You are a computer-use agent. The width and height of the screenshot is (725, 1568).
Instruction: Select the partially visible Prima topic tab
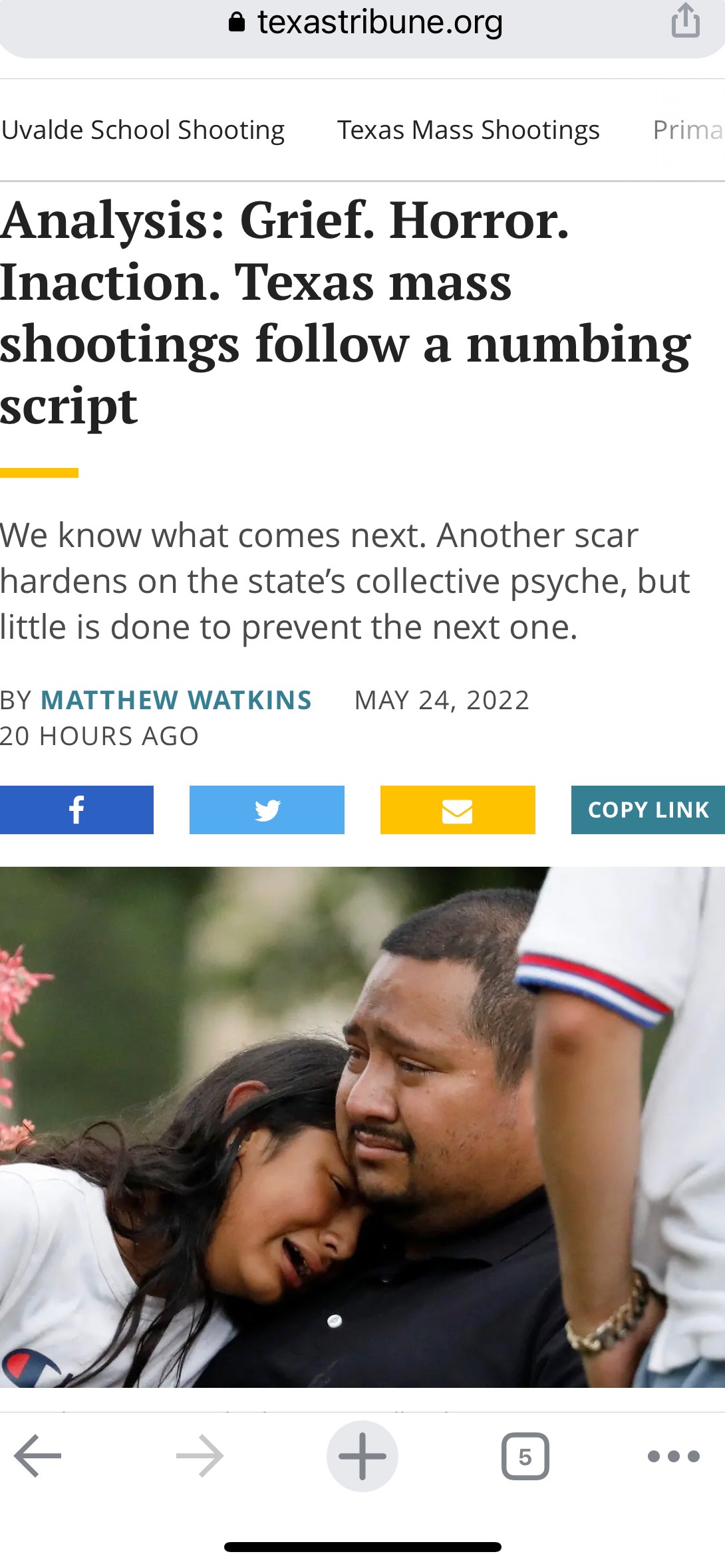pyautogui.click(x=688, y=130)
